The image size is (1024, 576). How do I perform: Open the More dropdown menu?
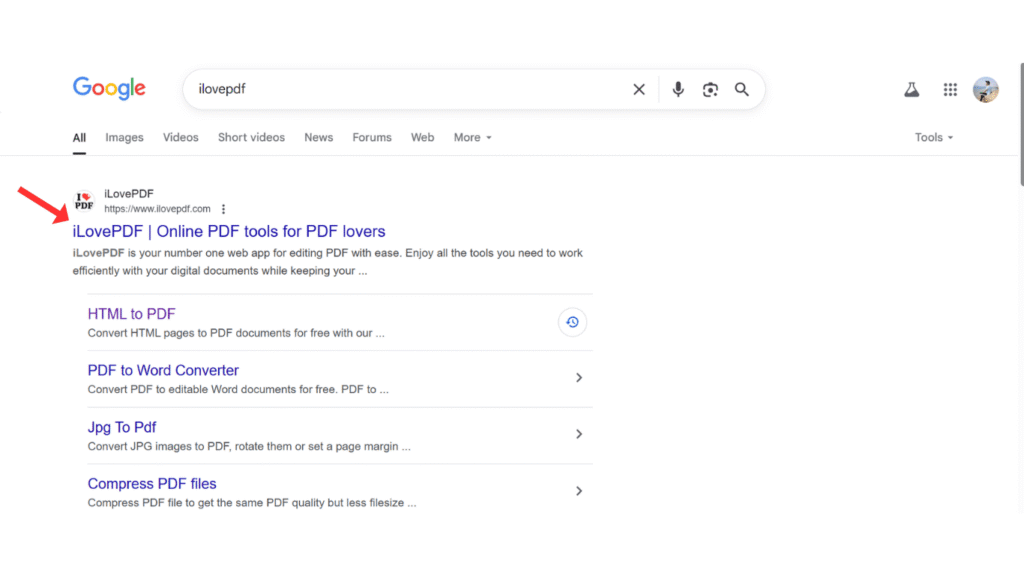tap(473, 137)
